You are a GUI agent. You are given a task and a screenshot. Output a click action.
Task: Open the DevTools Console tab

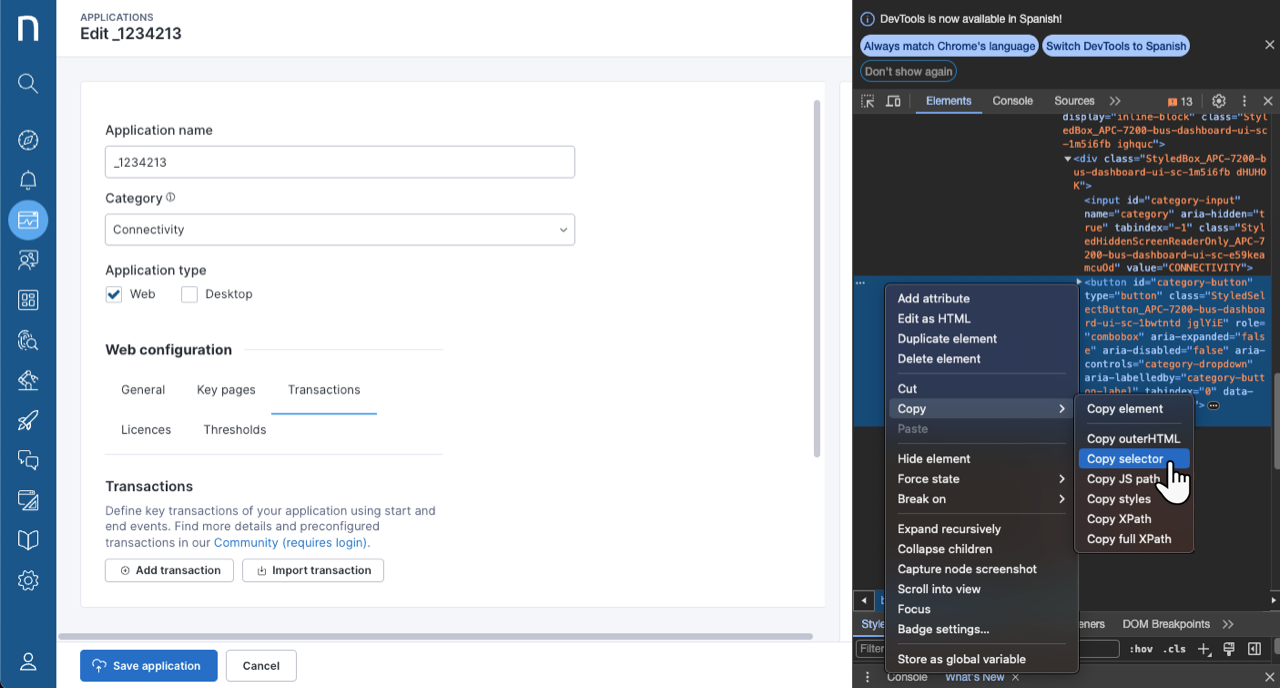[x=1012, y=101]
